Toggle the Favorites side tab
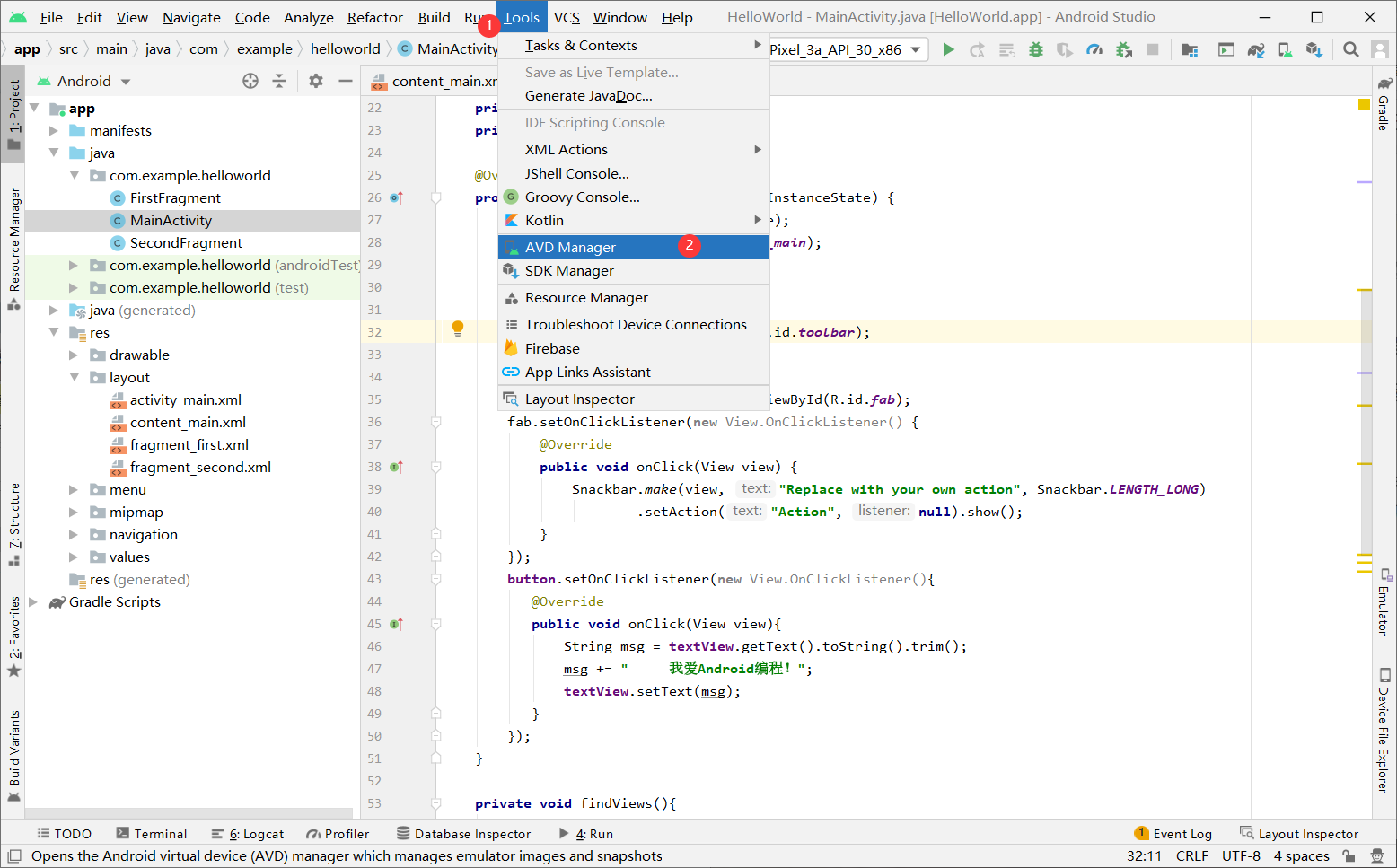The image size is (1397, 868). pos(13,636)
